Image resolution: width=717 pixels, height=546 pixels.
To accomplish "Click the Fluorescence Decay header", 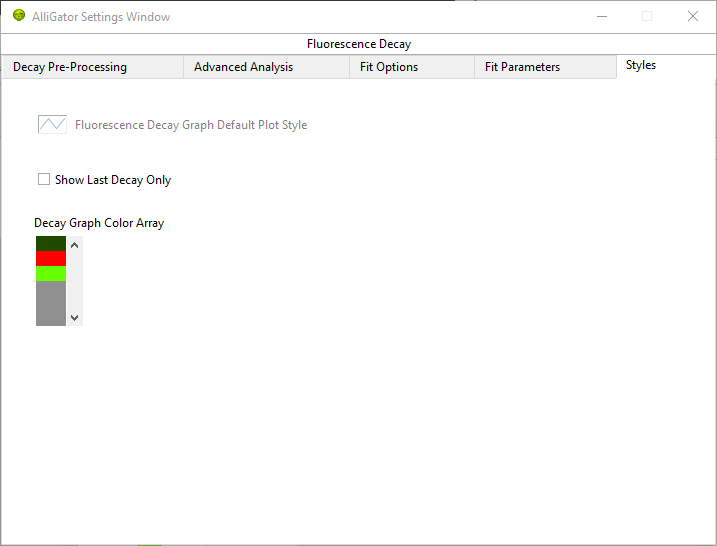I will (359, 44).
